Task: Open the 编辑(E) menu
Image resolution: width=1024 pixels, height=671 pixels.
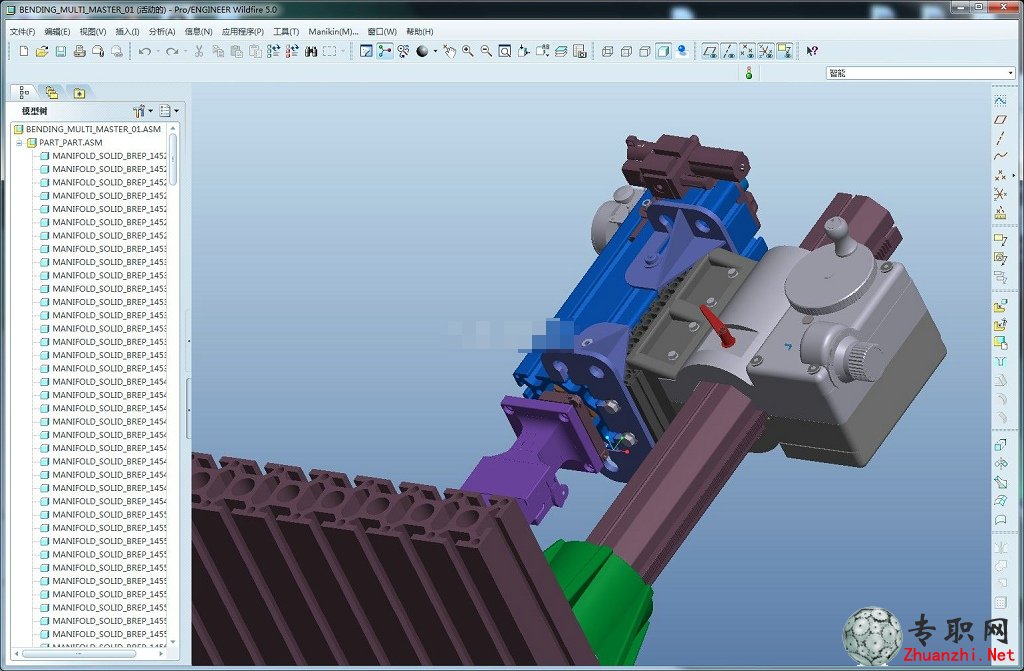Action: pos(57,31)
